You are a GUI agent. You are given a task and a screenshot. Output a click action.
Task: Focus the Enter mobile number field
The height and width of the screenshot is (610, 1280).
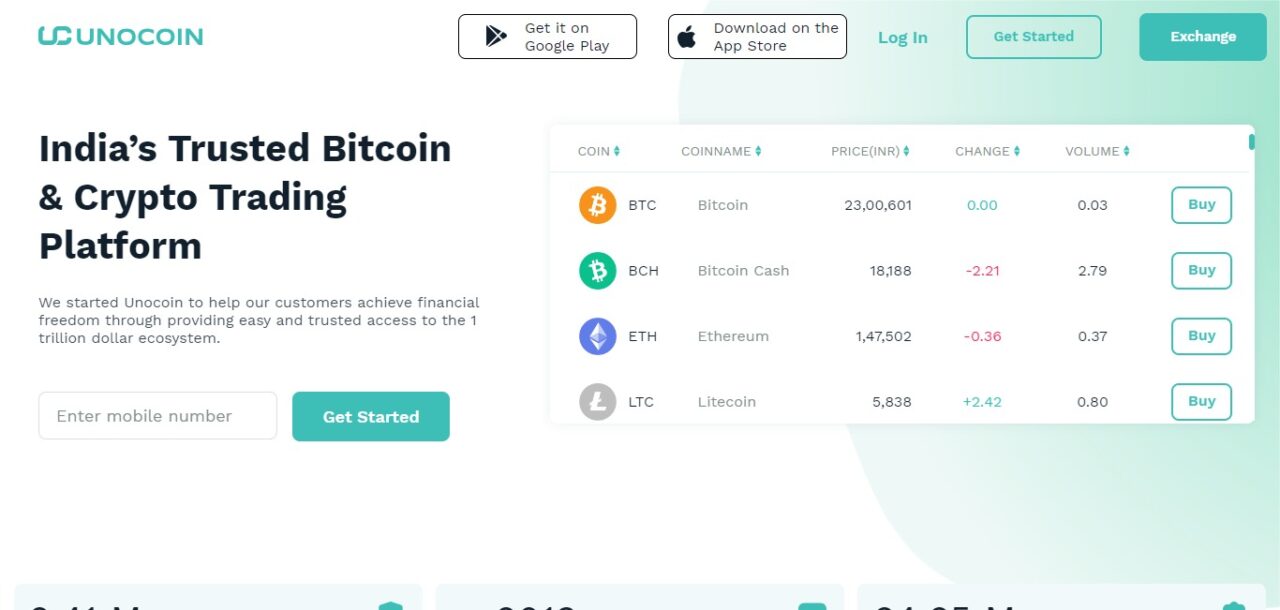coord(157,416)
